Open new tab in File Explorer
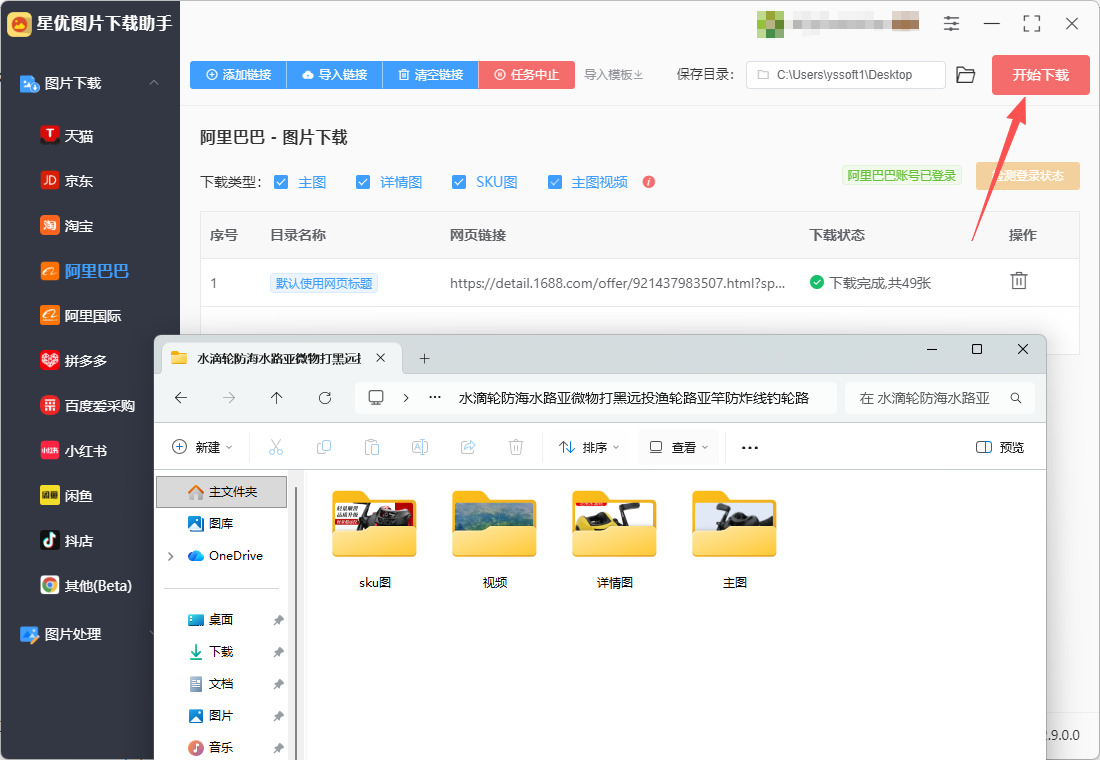 tap(424, 359)
